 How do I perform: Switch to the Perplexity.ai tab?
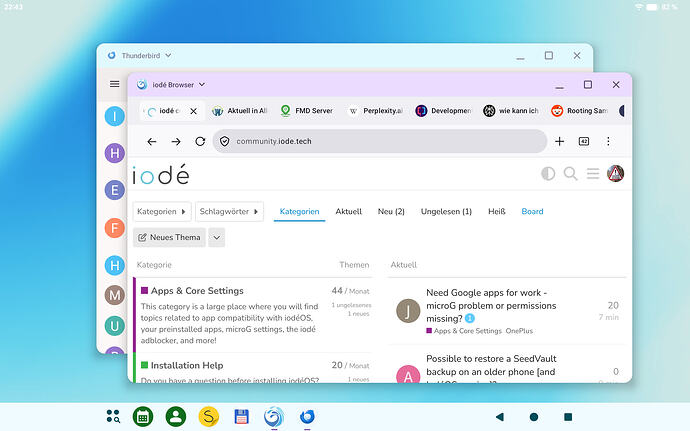click(x=375, y=111)
